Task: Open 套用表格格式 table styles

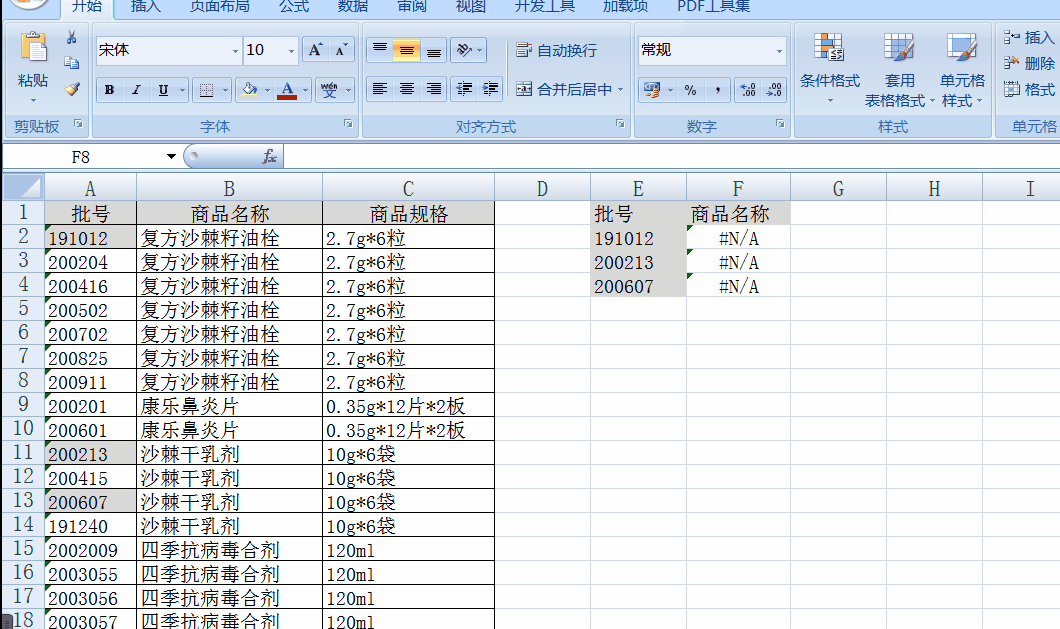Action: [x=900, y=69]
